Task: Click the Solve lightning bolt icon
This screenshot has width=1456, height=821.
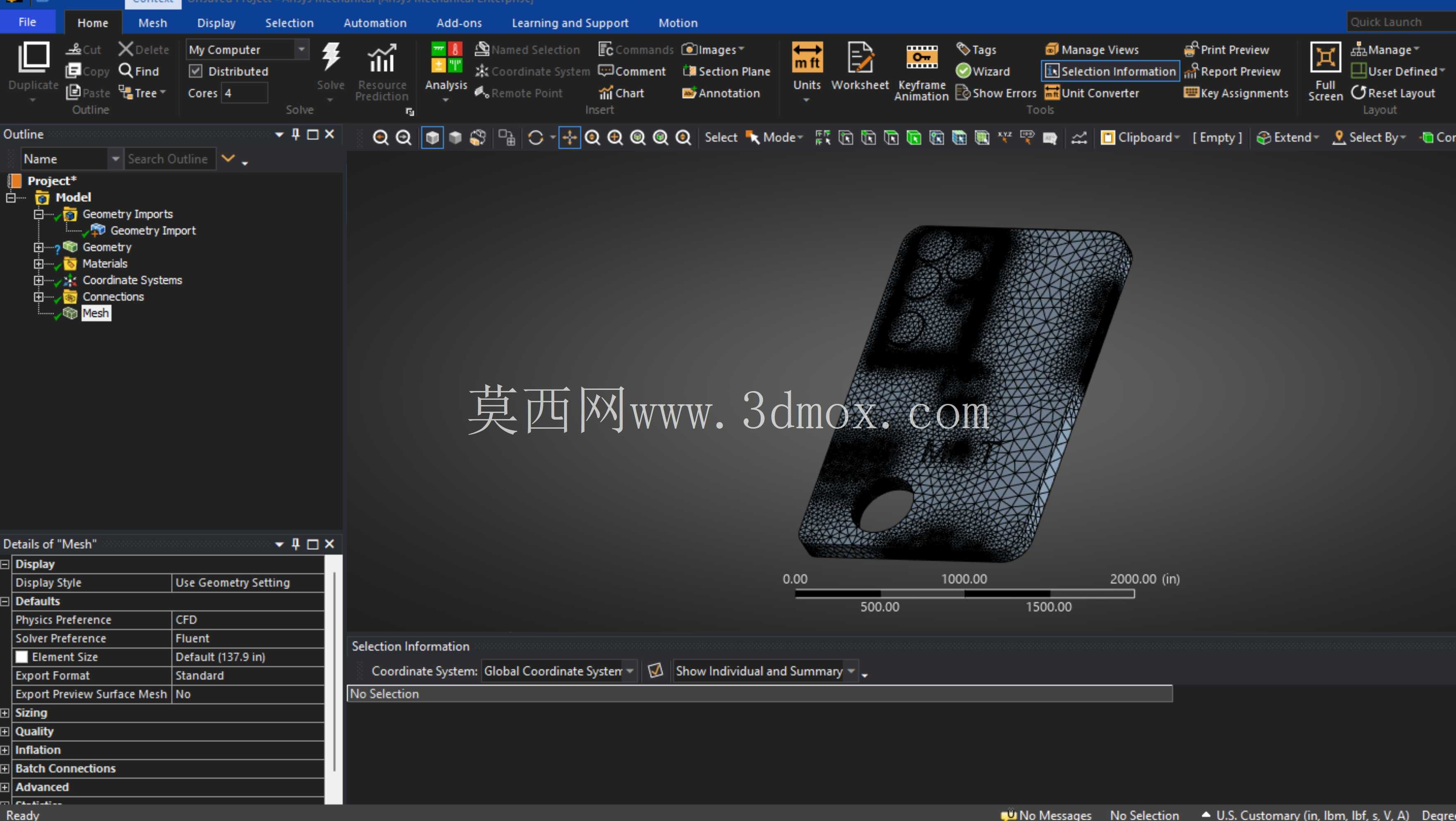Action: pos(331,57)
